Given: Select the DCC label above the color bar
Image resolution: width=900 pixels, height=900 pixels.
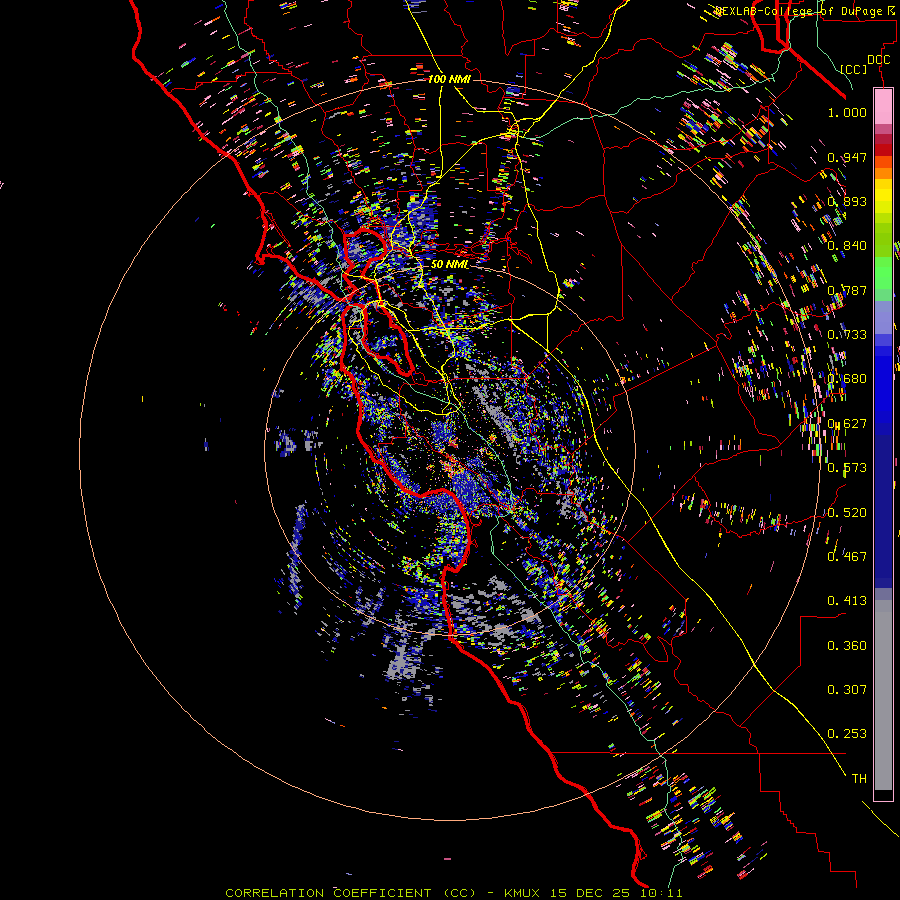Looking at the screenshot, I should coord(878,60).
